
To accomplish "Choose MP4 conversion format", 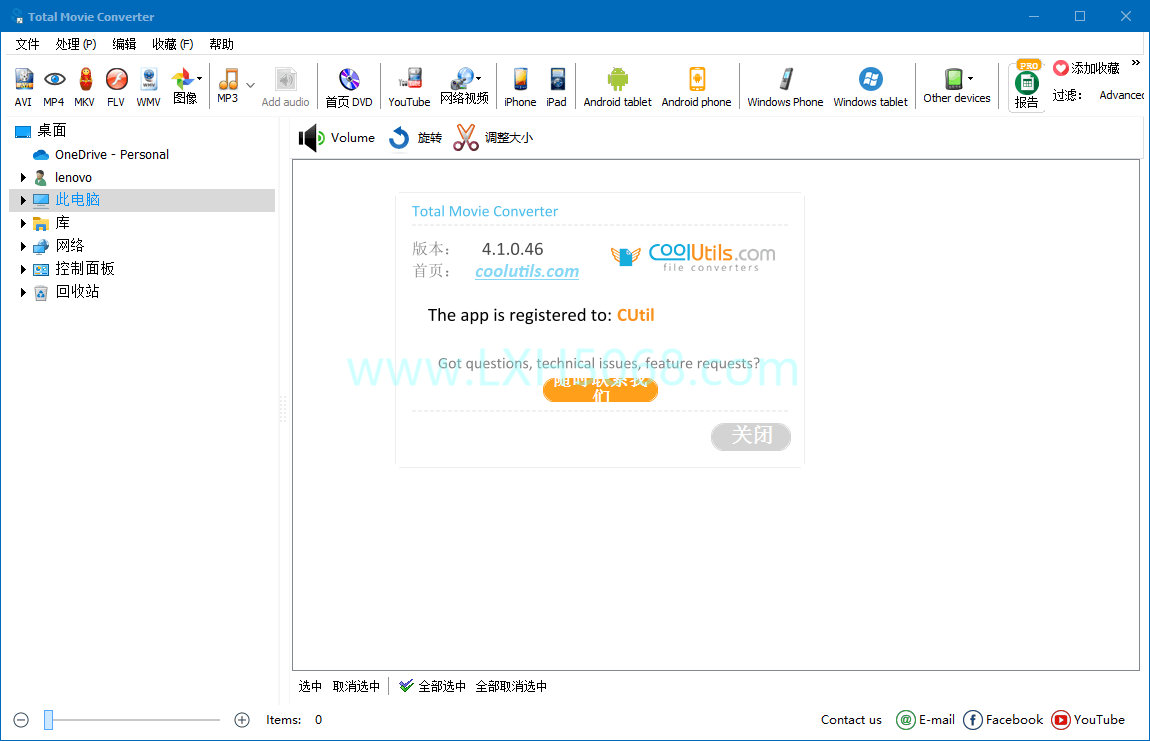I will (54, 87).
